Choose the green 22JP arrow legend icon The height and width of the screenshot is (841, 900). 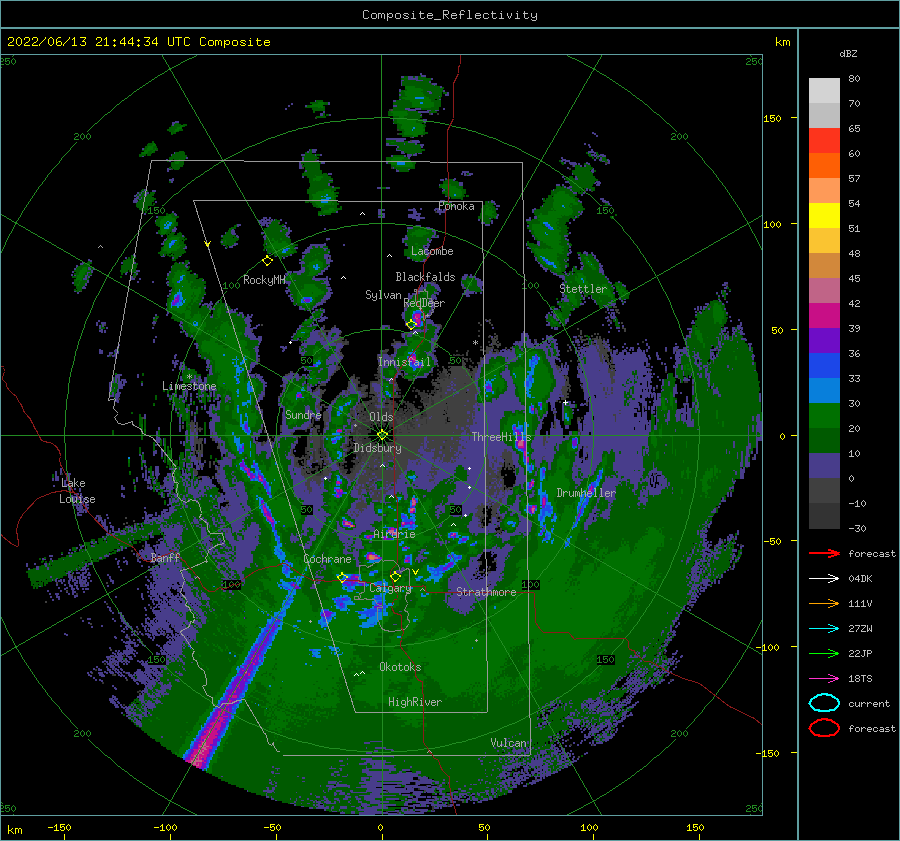coord(824,653)
